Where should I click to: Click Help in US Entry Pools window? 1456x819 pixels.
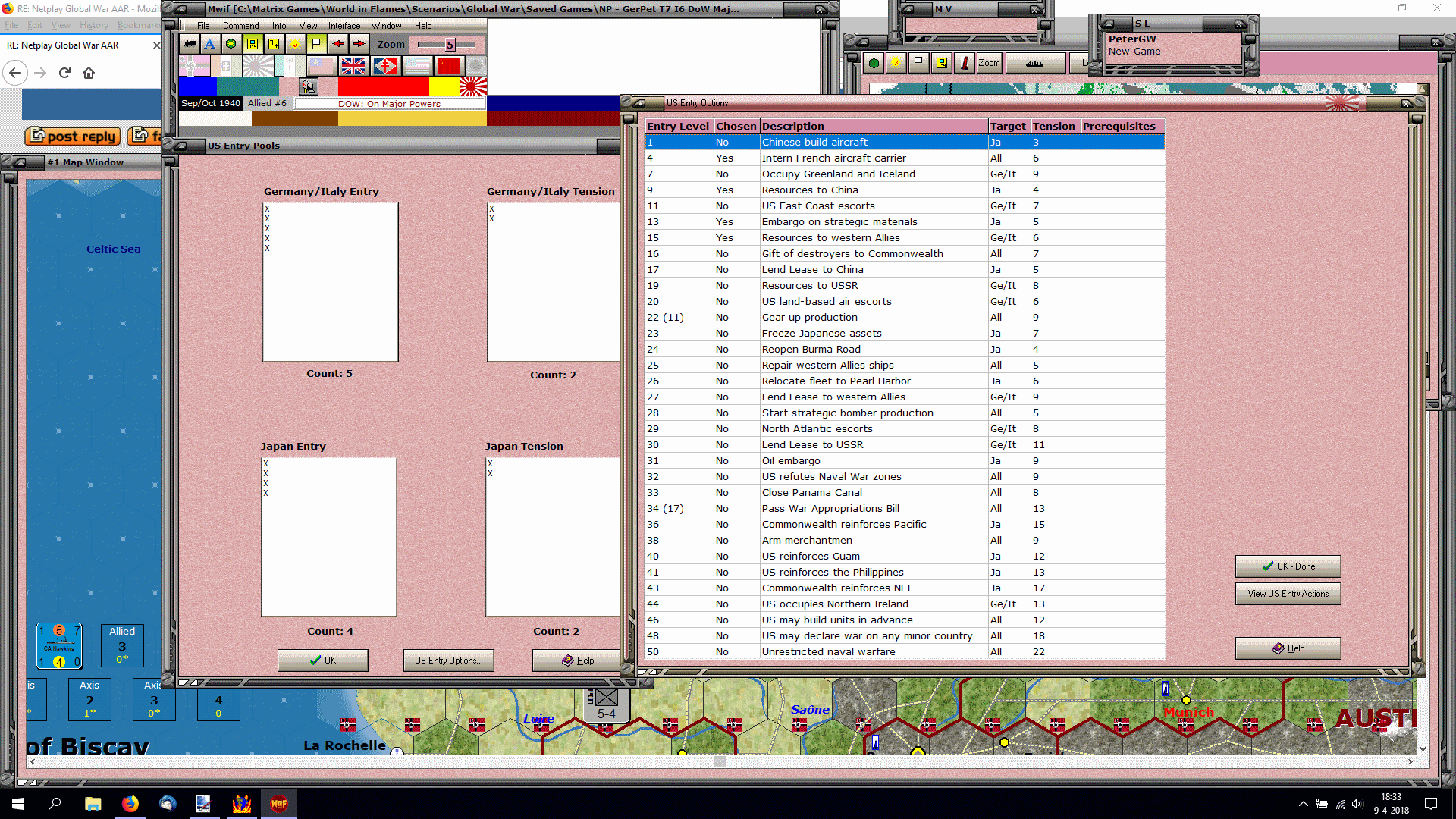[578, 661]
